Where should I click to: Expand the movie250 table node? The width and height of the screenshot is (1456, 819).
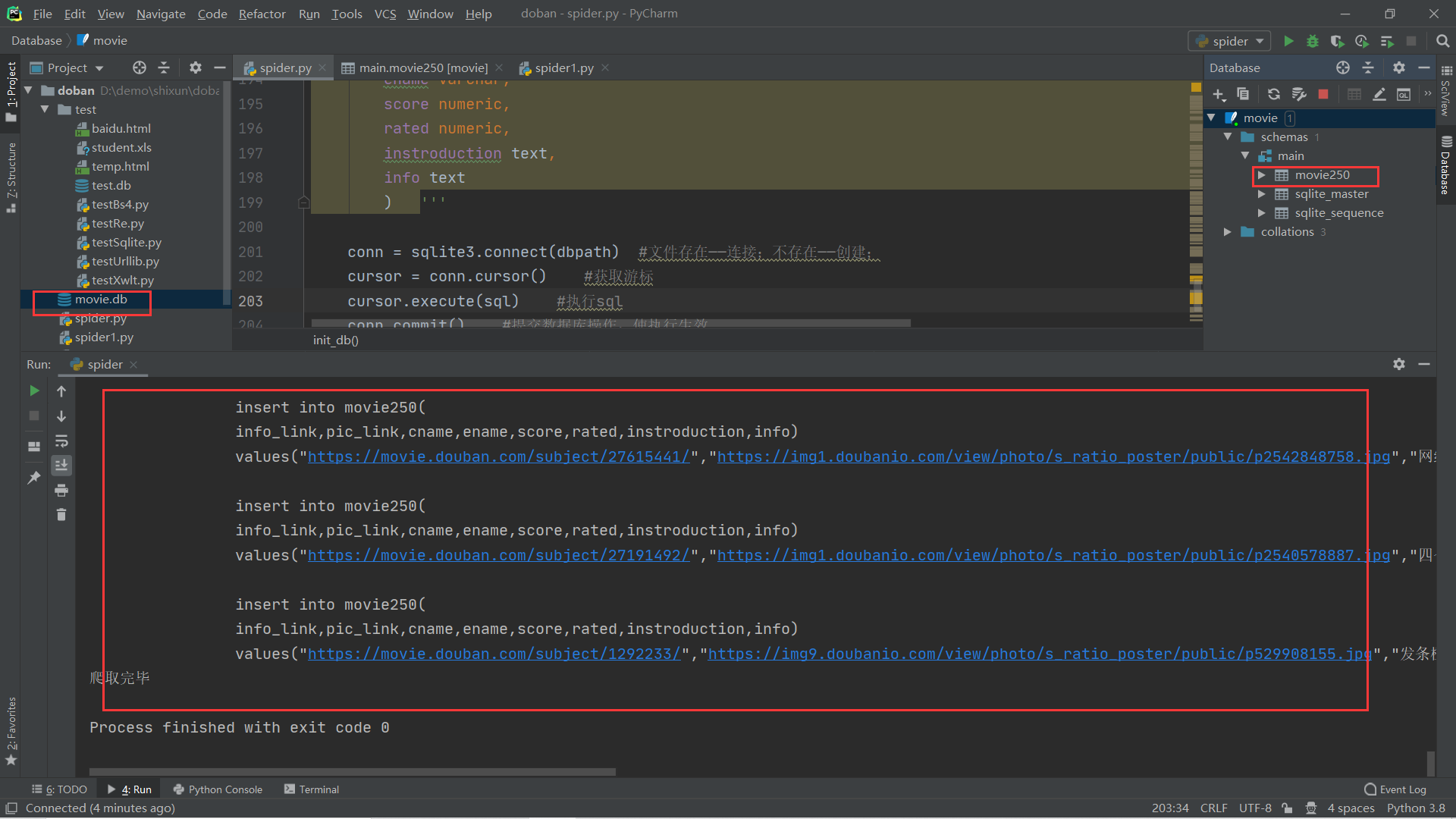(1262, 175)
